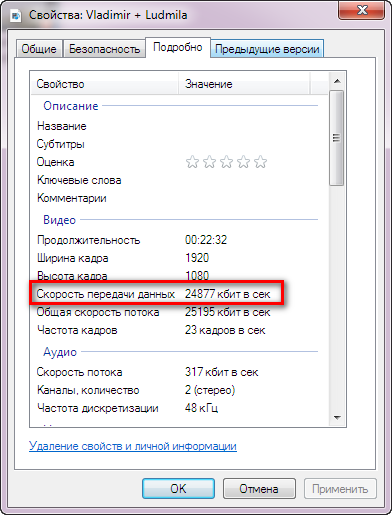Image resolution: width=392 pixels, height=515 pixels.
Task: Set rating to four stars
Action: tap(243, 162)
